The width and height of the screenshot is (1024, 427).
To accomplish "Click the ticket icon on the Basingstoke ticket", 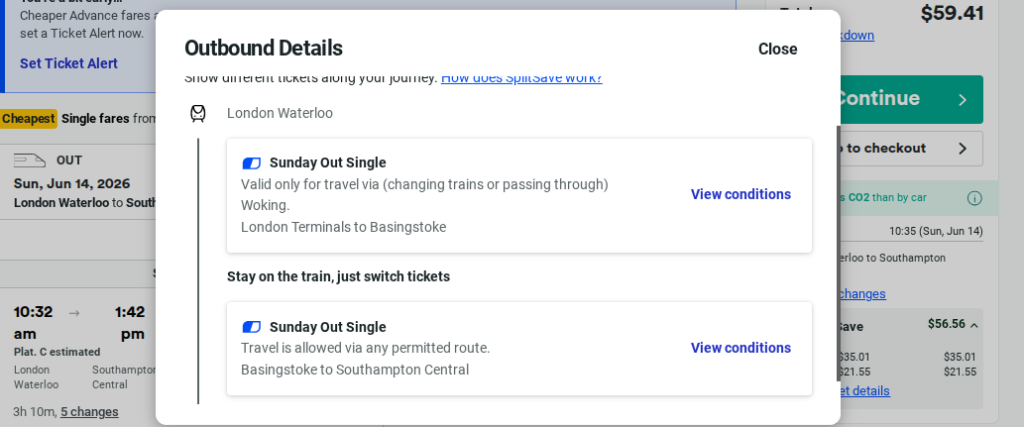I will (252, 163).
